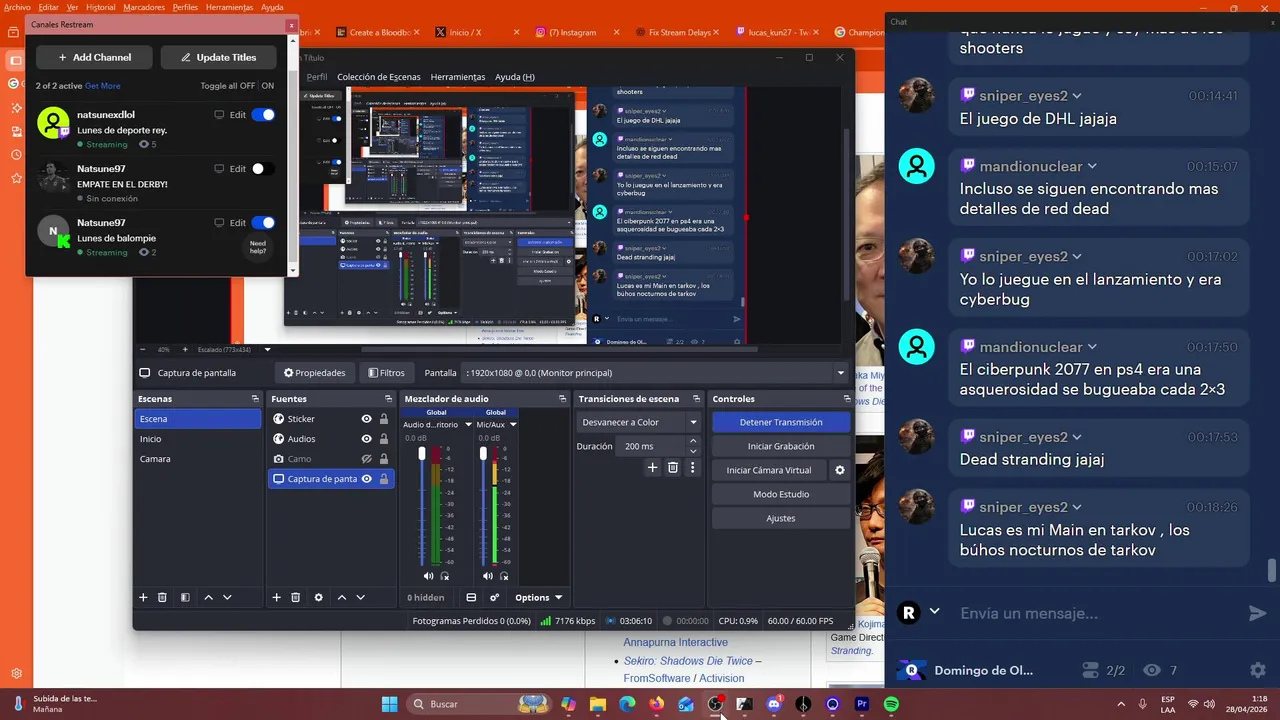Expand mandionuclear 00:15:07 message chevron

pyautogui.click(x=1092, y=166)
